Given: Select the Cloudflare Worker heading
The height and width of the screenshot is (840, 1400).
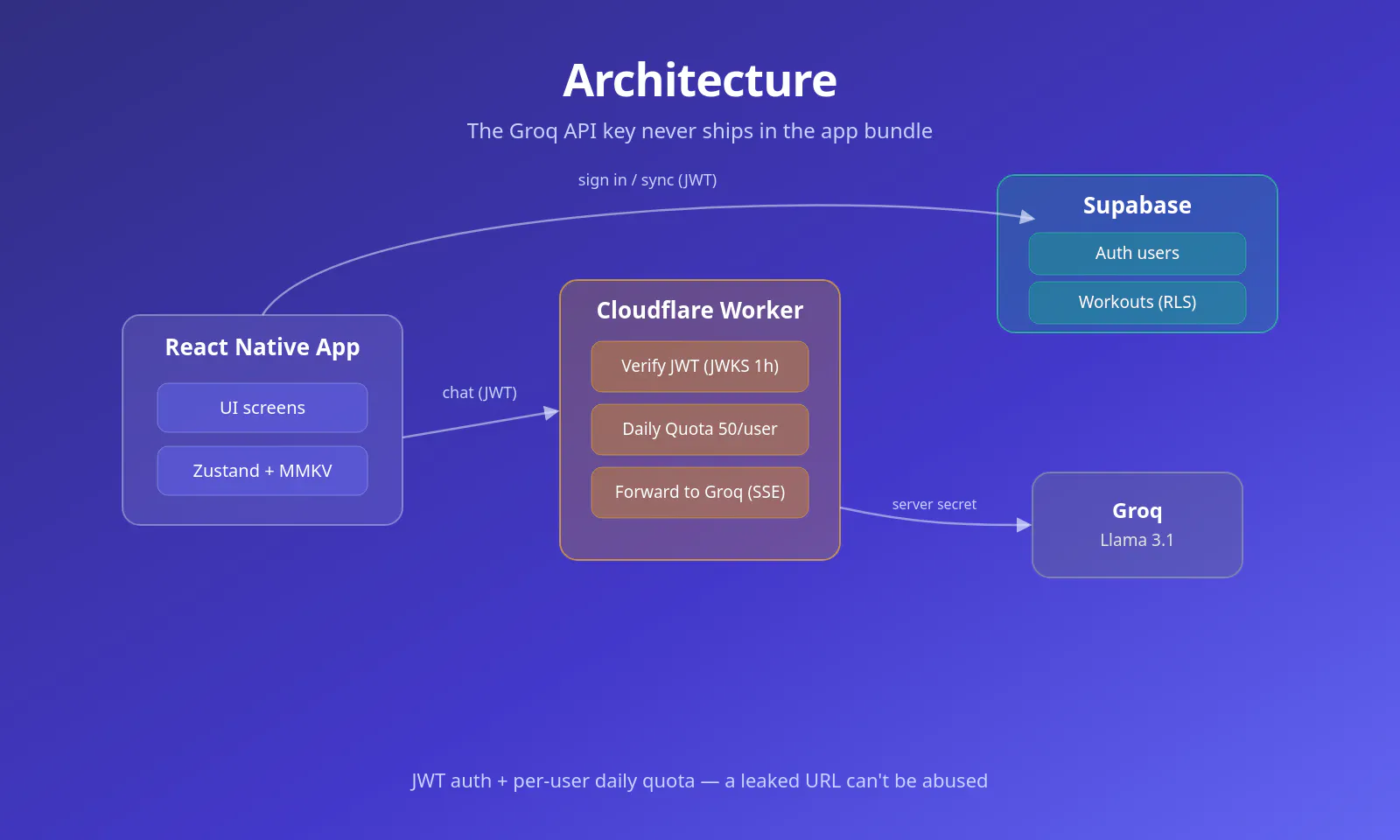Looking at the screenshot, I should pos(700,311).
